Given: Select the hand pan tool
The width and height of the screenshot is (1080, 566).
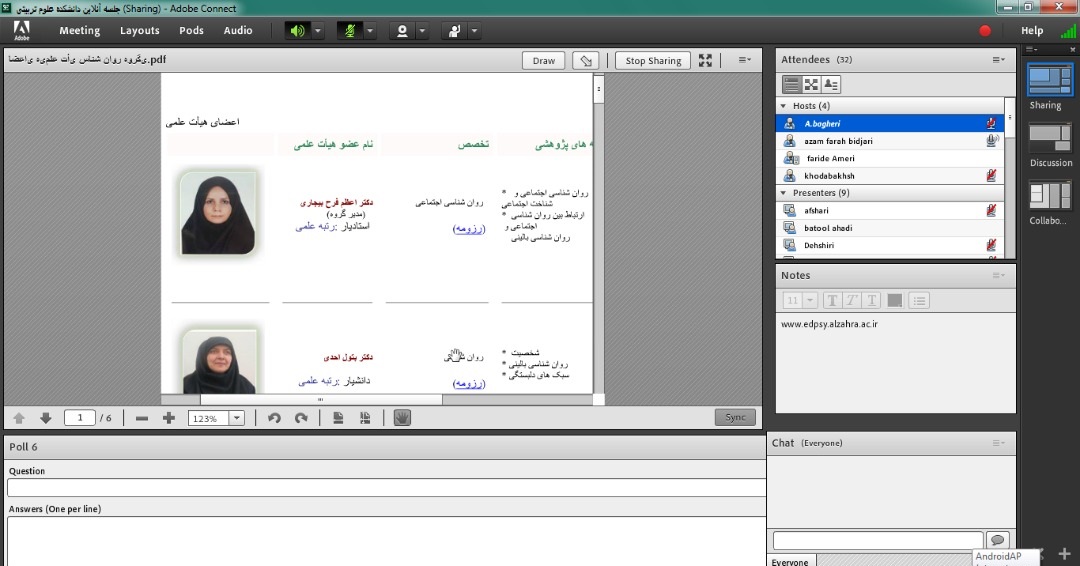Looking at the screenshot, I should coord(402,417).
